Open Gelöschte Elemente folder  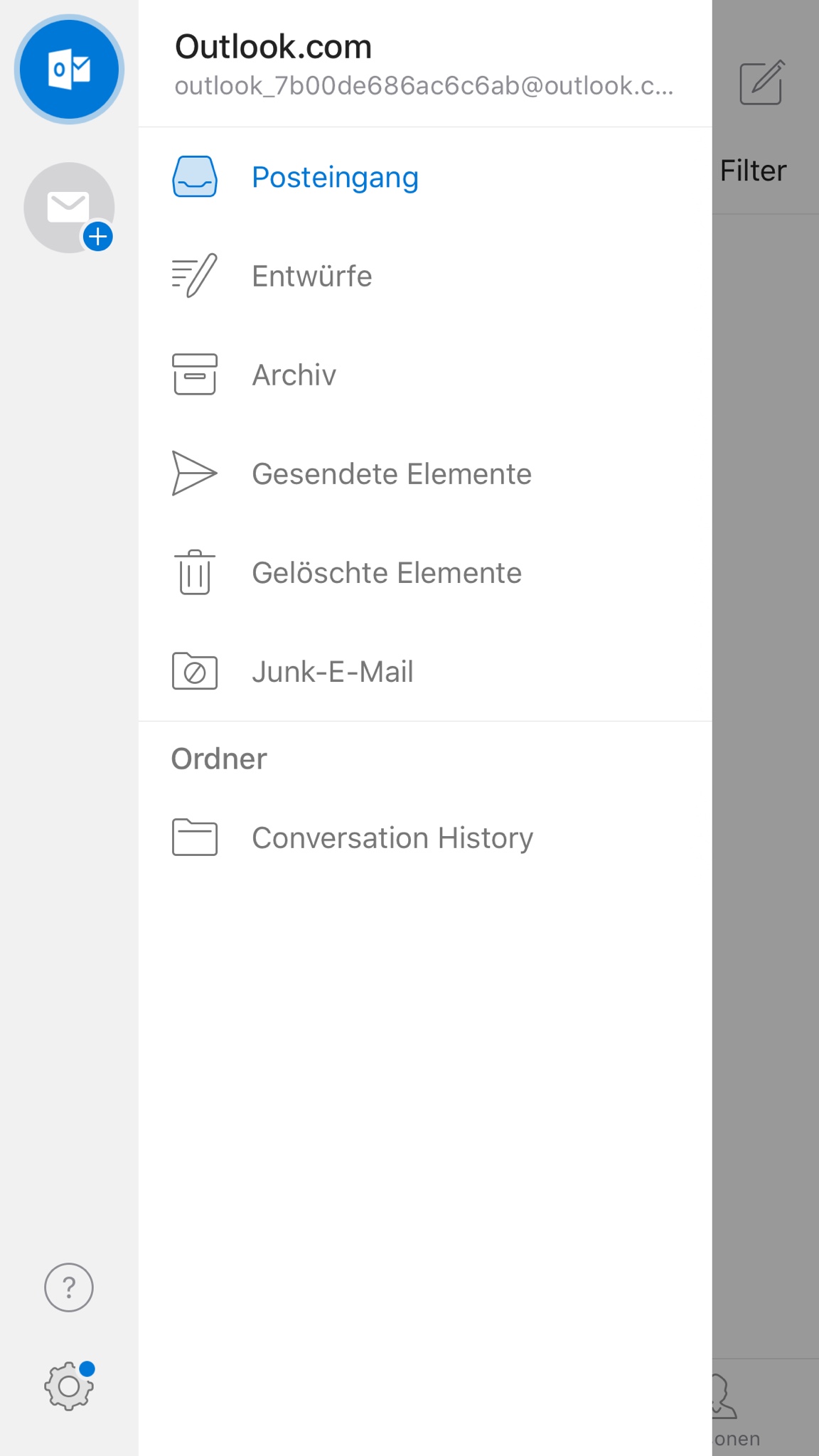(387, 572)
